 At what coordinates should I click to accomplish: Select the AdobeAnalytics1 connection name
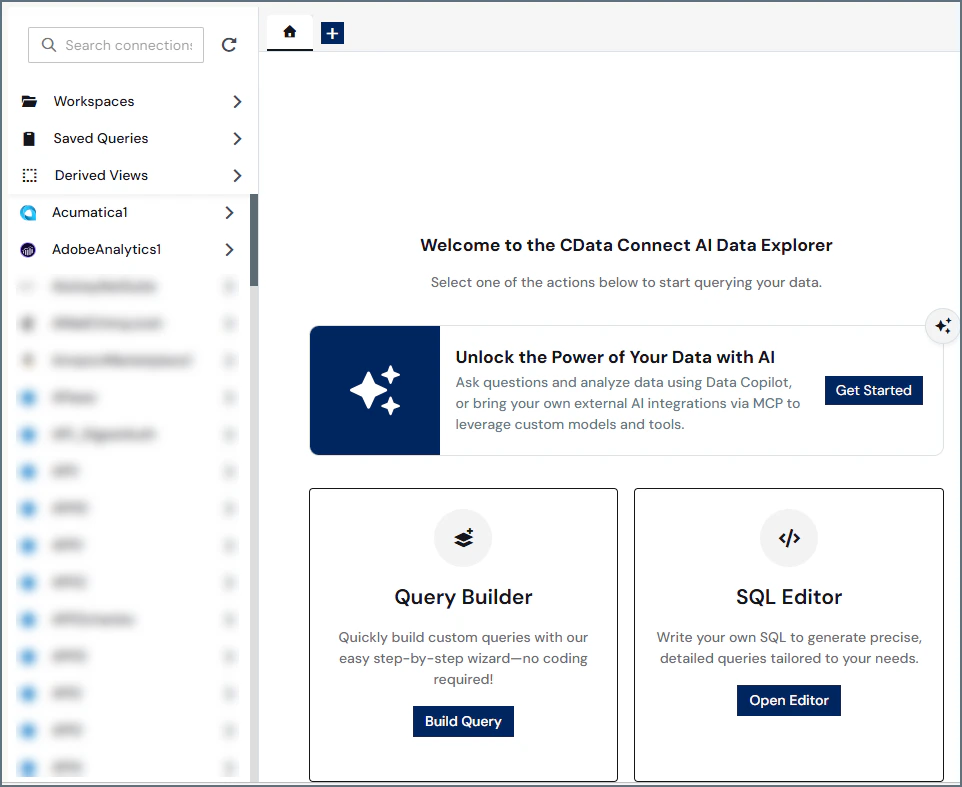[x=106, y=249]
